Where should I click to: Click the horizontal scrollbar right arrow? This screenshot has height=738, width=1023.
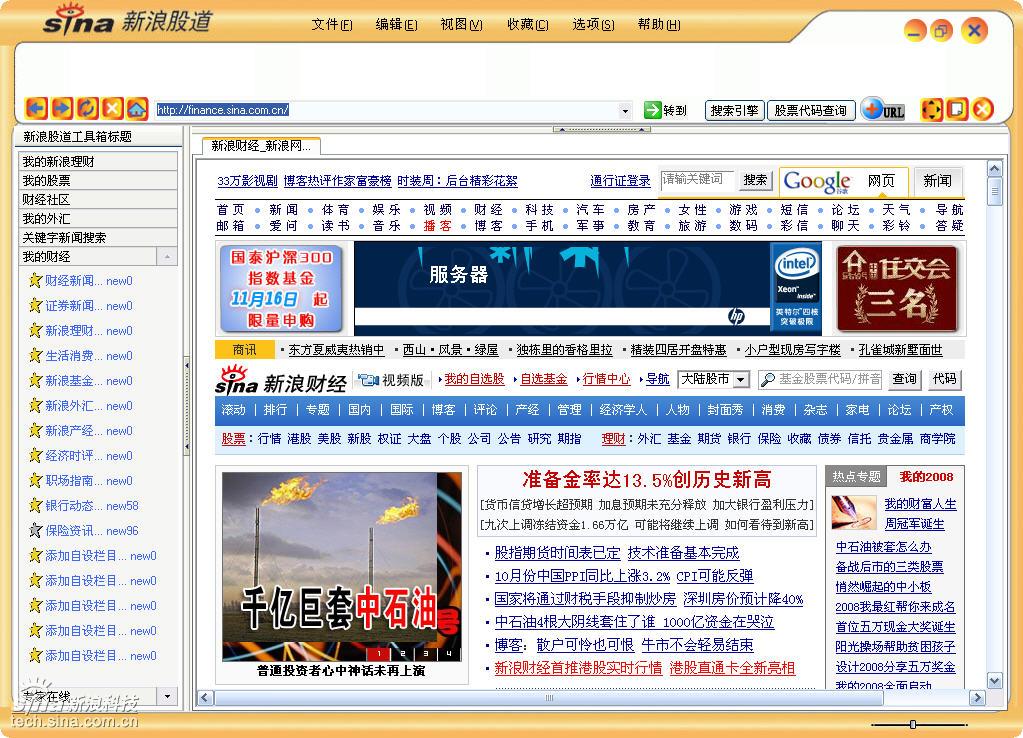[977, 698]
